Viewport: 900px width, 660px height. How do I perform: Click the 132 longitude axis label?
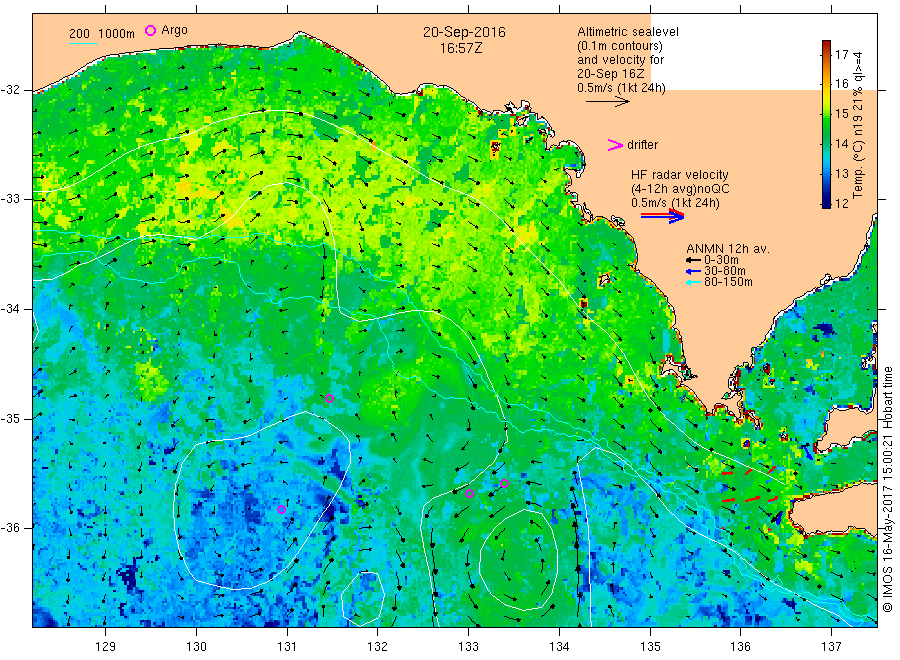(x=378, y=647)
